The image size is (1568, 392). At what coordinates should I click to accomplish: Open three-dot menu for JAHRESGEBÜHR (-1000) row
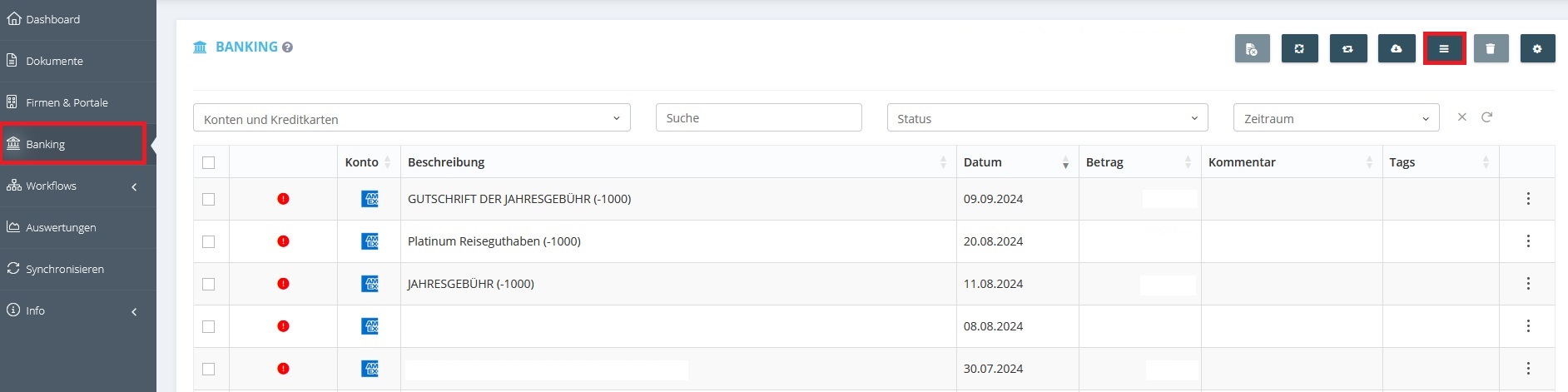click(x=1528, y=284)
